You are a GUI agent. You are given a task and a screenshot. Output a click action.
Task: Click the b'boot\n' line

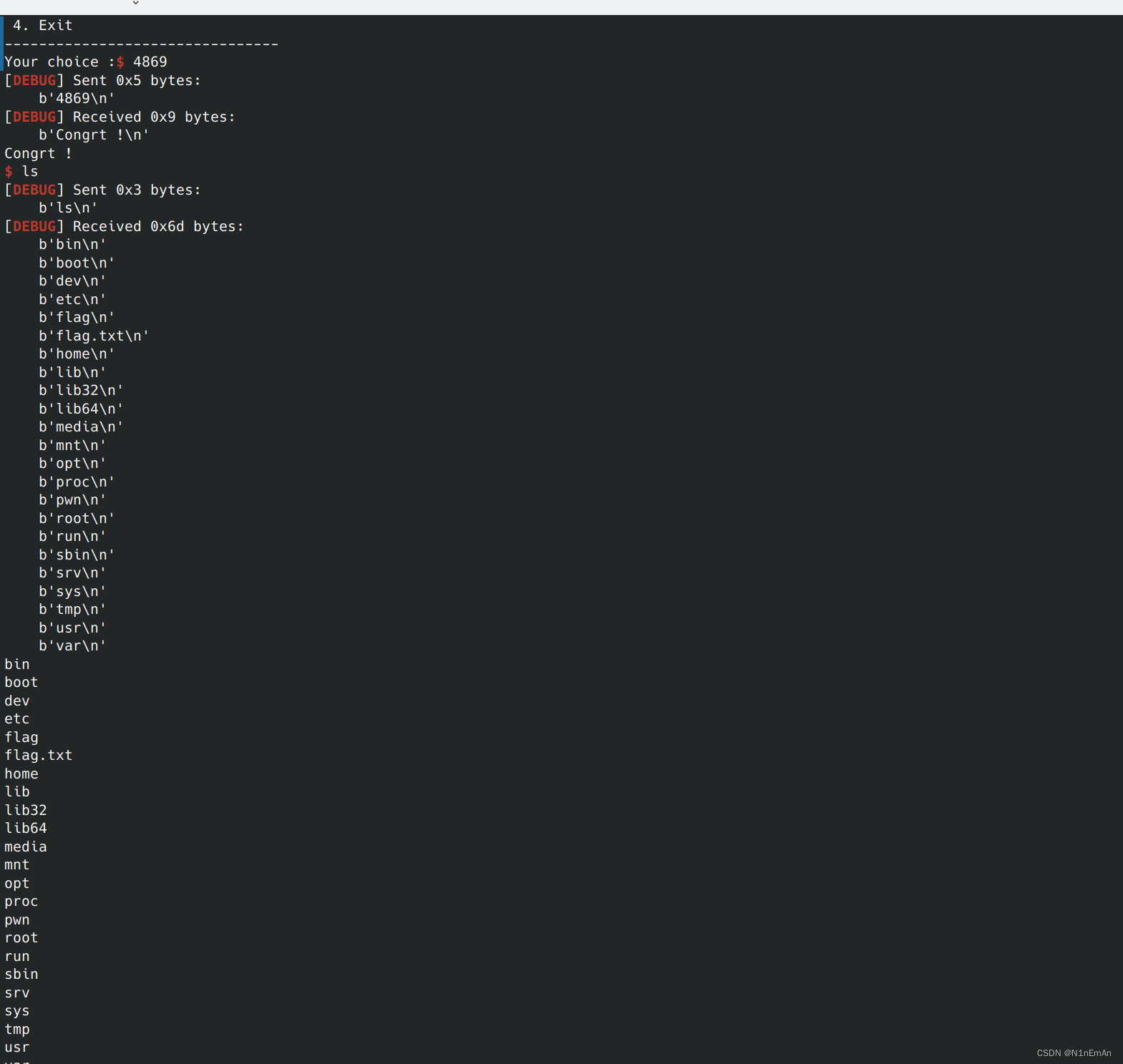[x=77, y=263]
